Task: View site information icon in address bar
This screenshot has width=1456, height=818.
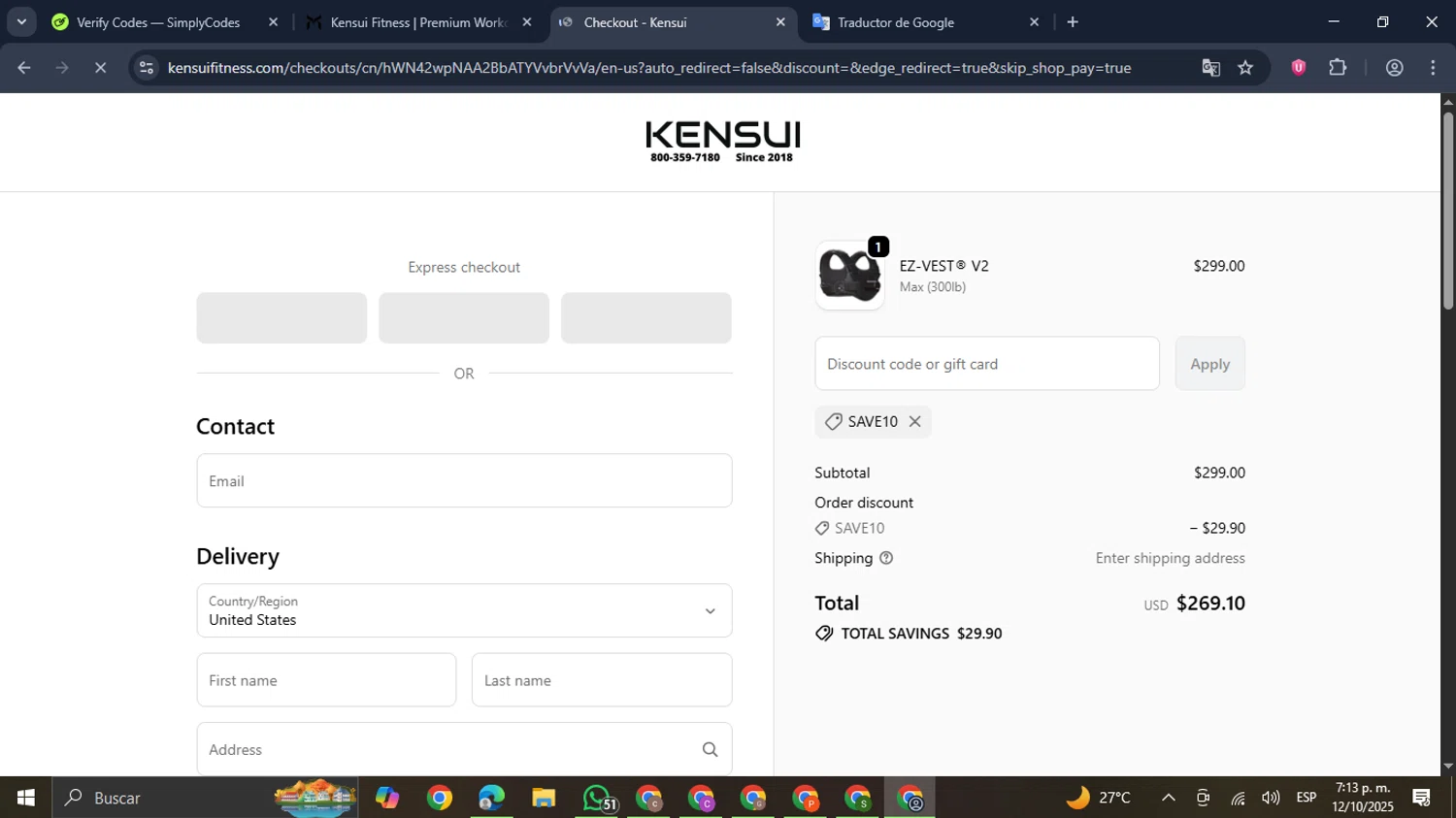Action: [147, 67]
